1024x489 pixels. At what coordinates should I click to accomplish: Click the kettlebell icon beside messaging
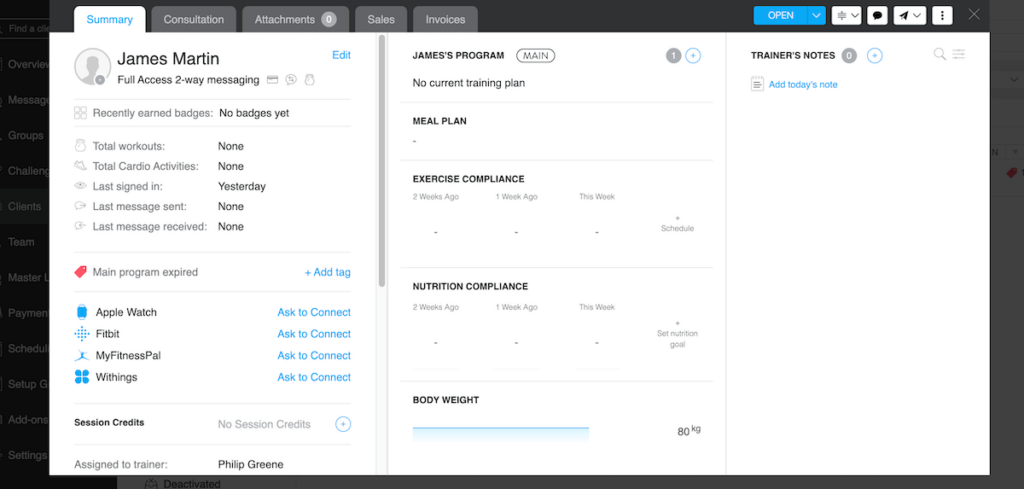click(x=309, y=80)
